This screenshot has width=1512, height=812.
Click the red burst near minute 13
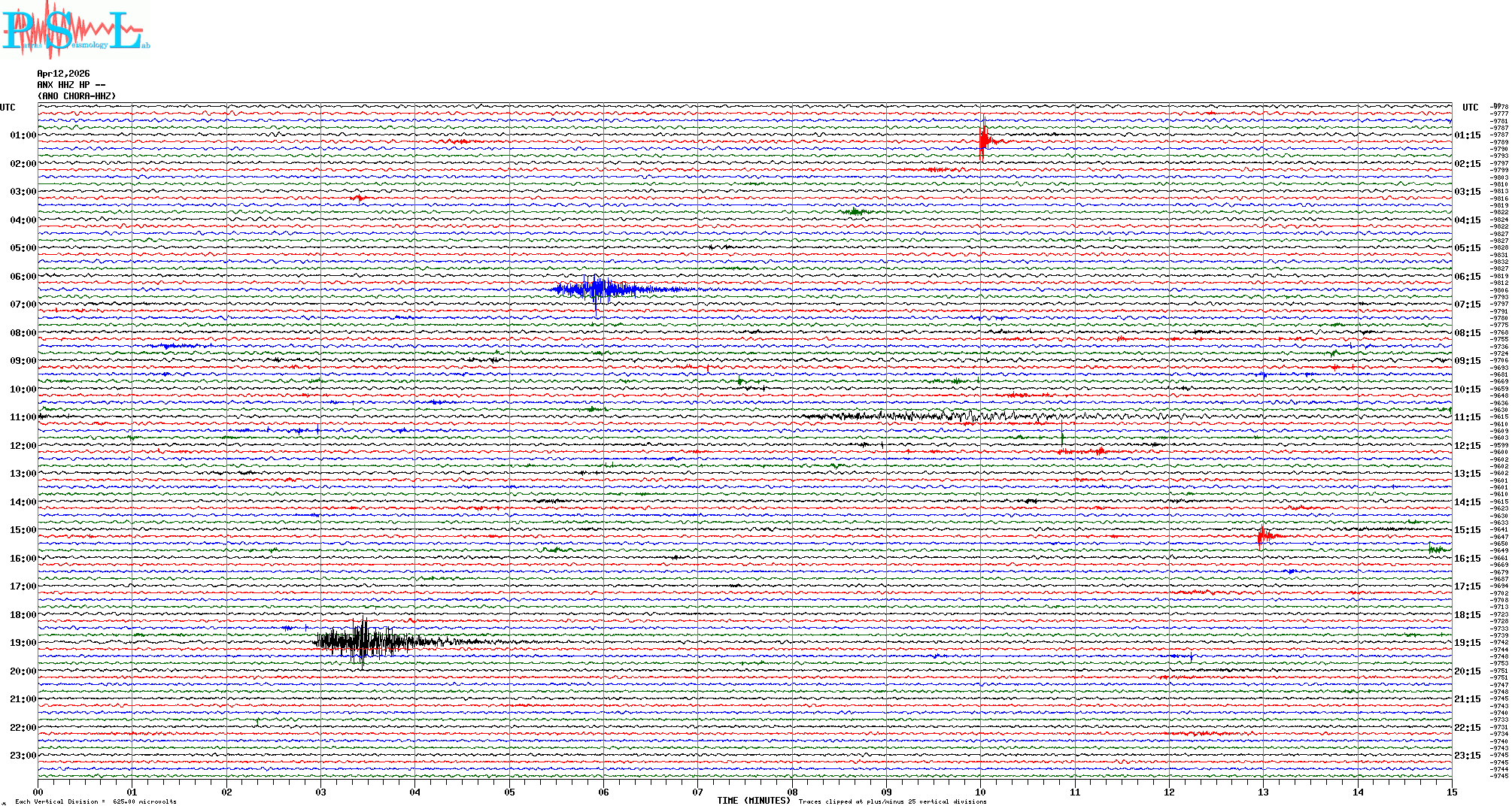1262,535
